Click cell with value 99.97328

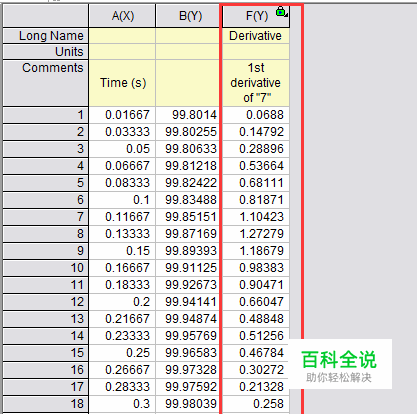click(189, 370)
